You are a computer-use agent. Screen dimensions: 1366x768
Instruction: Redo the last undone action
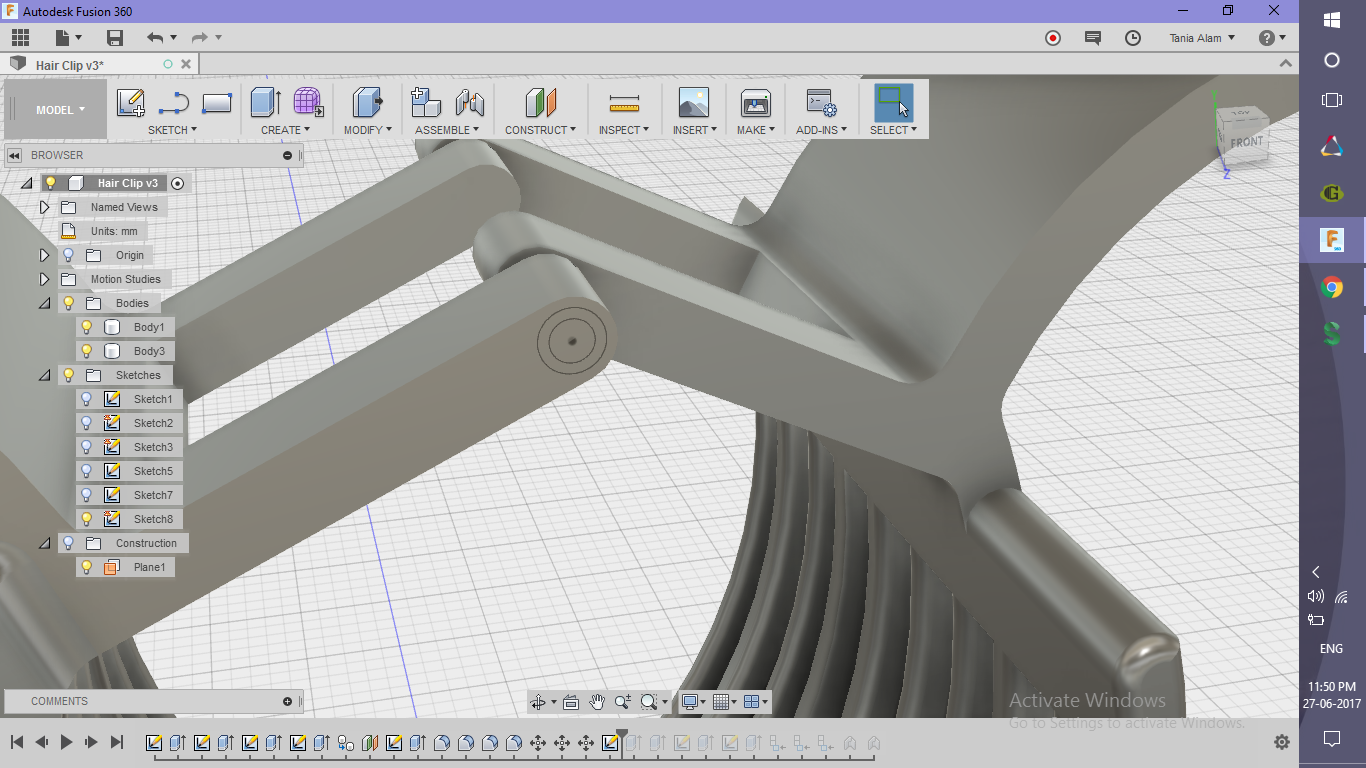pos(199,38)
